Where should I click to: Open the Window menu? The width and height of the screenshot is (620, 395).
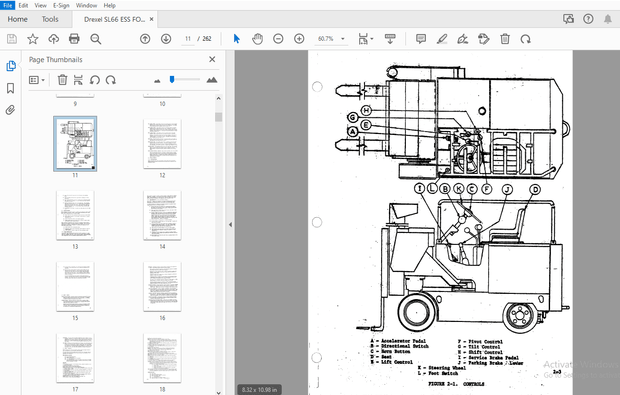(86, 5)
